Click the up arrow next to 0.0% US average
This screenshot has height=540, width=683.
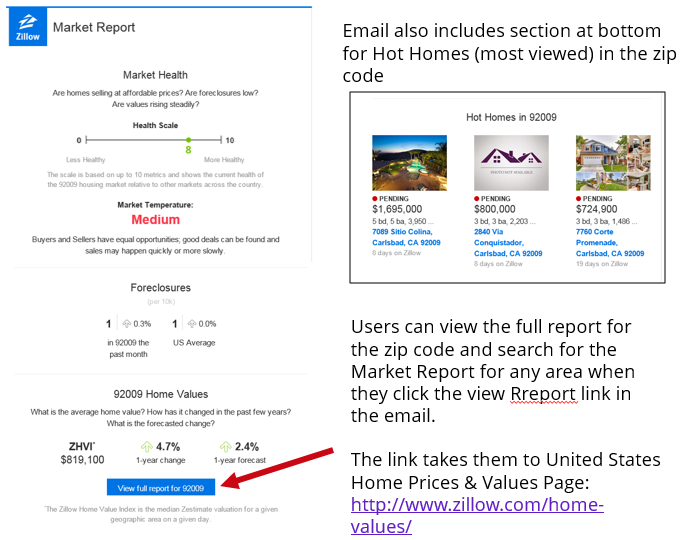[192, 324]
